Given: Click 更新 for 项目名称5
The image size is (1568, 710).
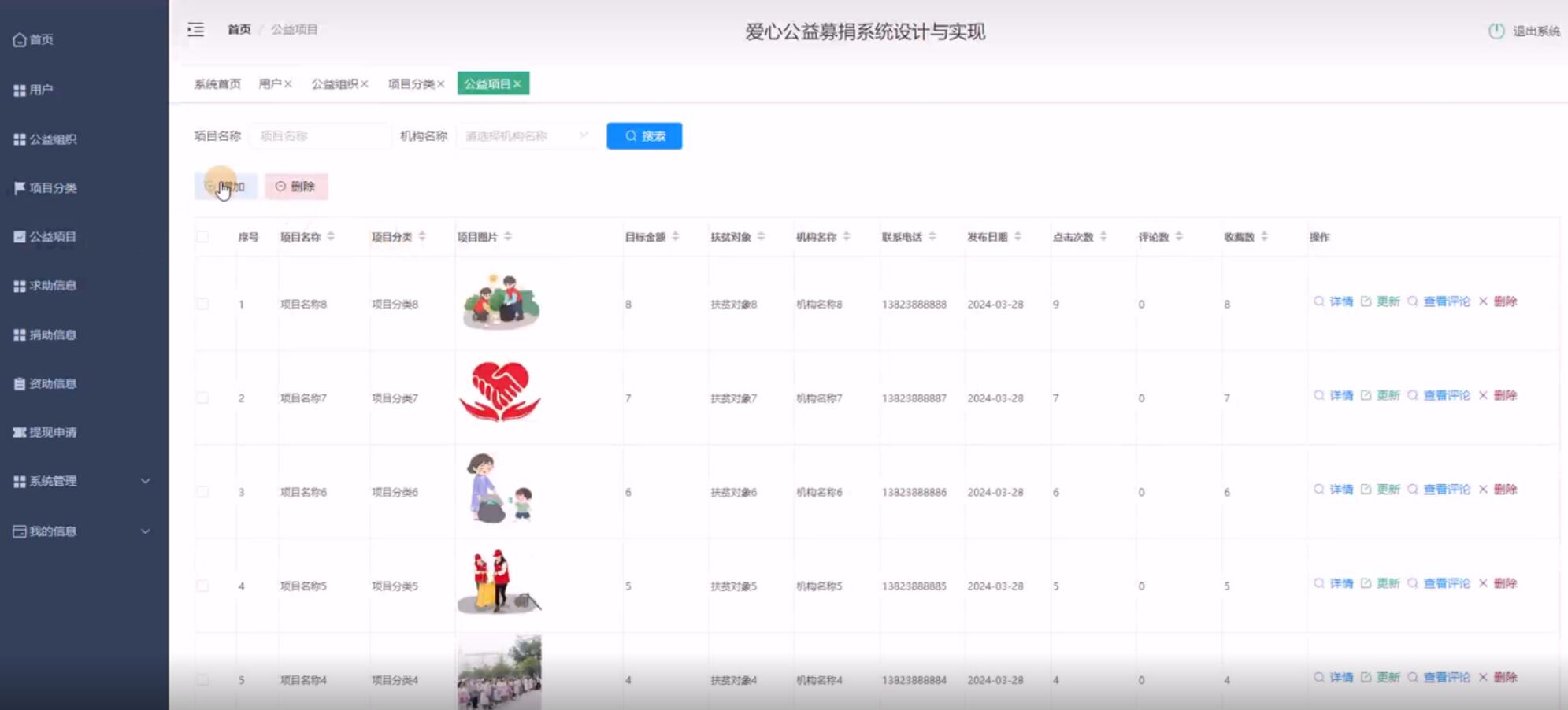Looking at the screenshot, I should (x=1381, y=583).
